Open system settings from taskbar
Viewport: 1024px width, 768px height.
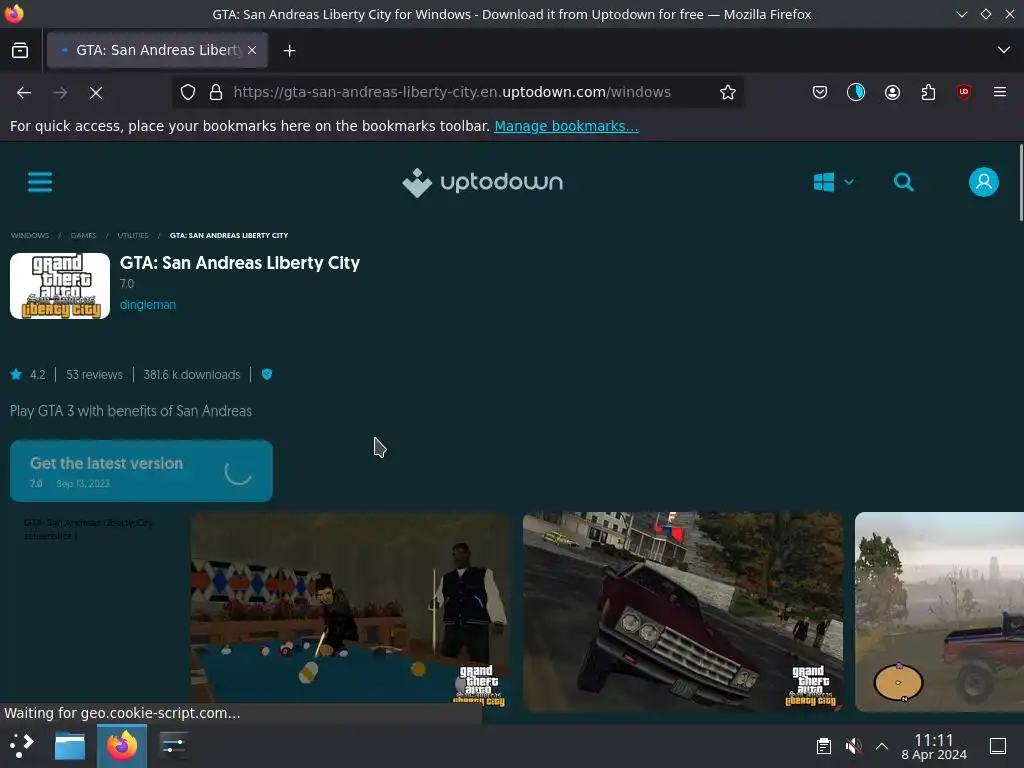pos(173,745)
